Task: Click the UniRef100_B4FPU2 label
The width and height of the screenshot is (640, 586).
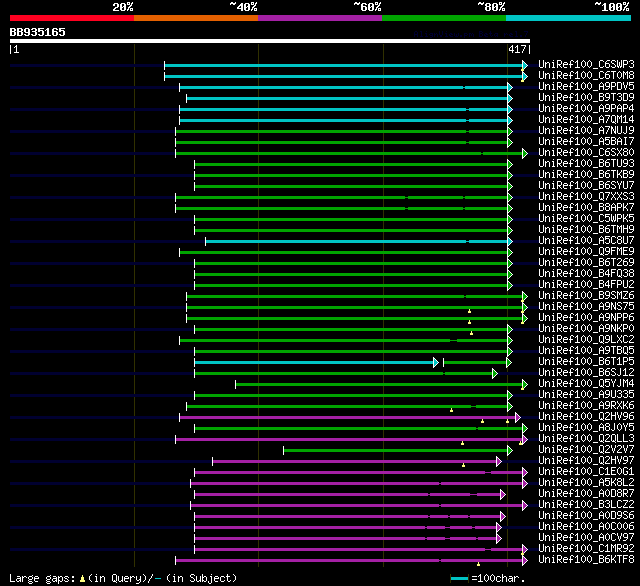Action: 586,285
